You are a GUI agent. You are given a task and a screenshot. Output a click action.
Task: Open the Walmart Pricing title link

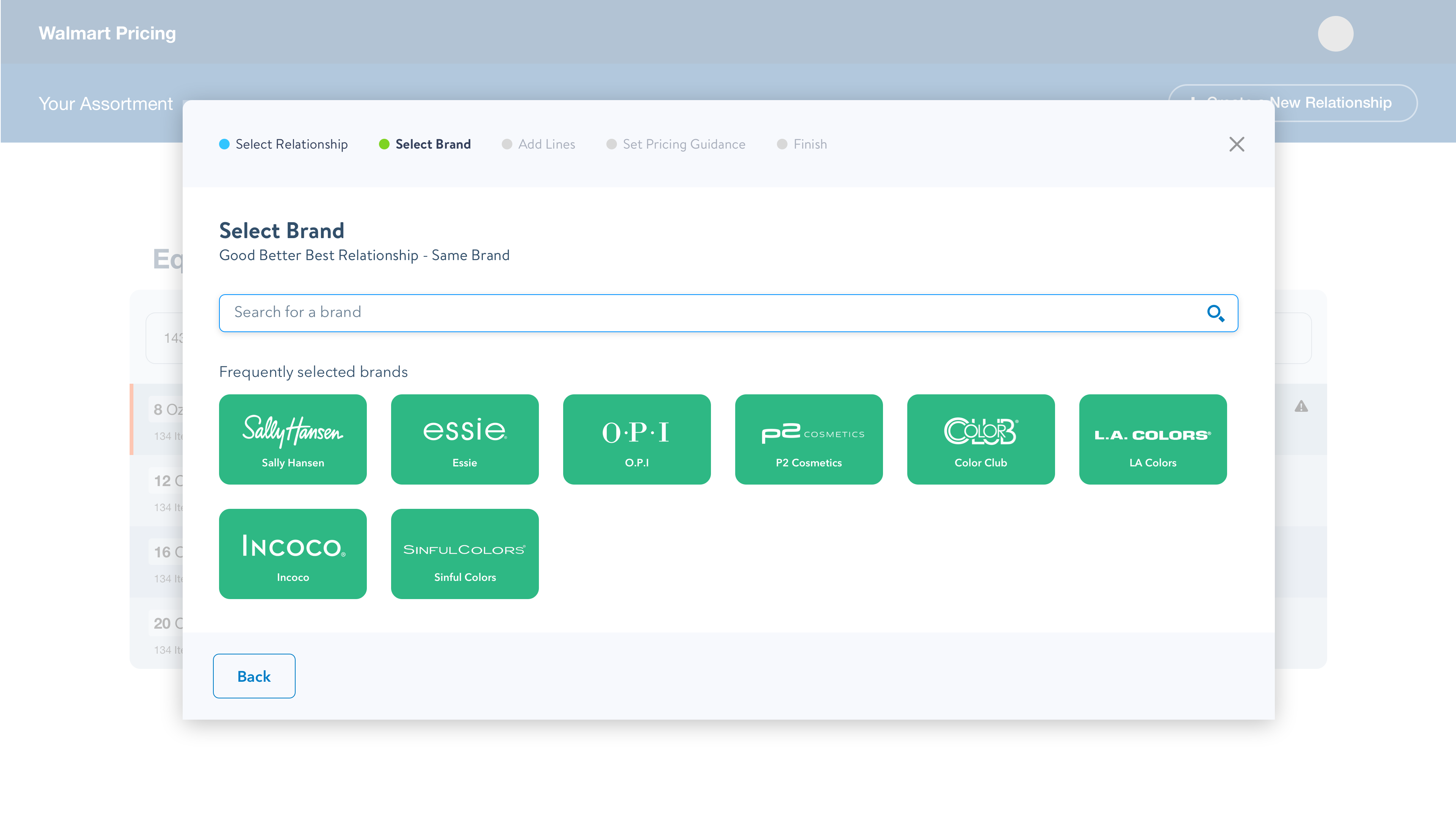tap(107, 33)
